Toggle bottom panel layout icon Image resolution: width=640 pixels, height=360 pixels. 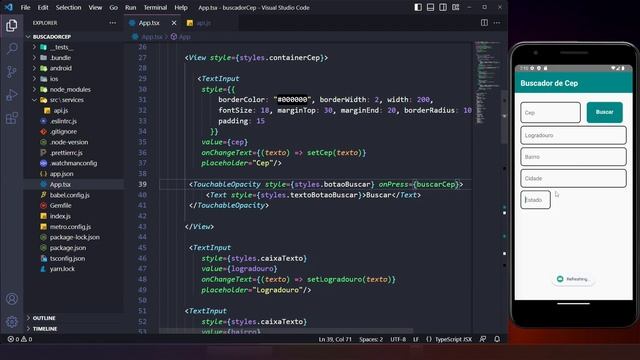tap(430, 7)
